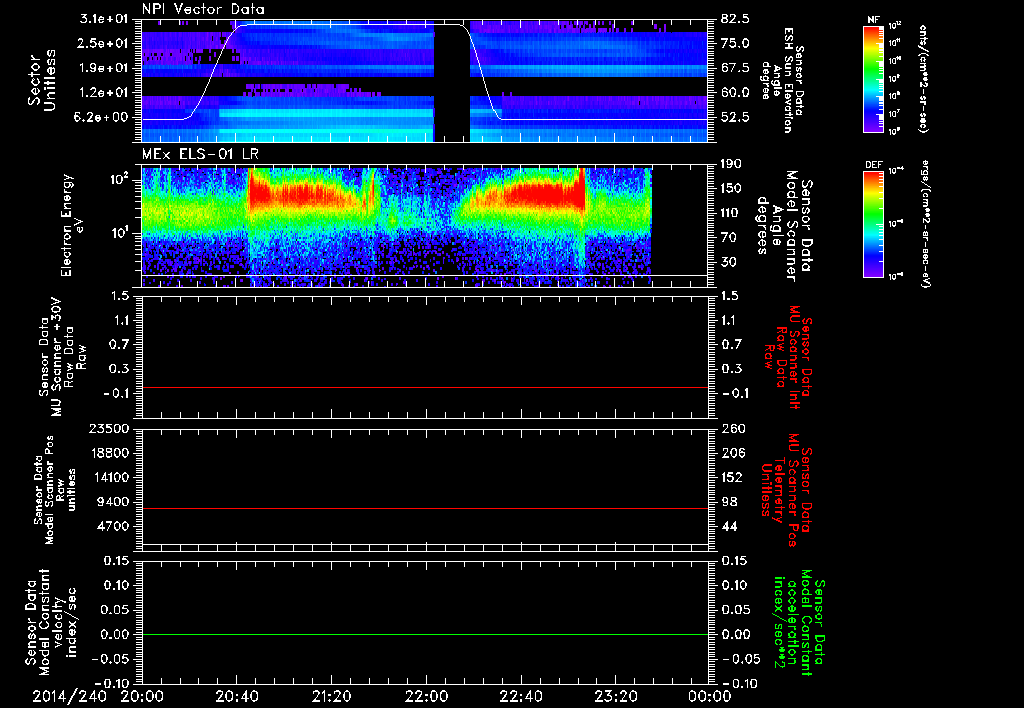The width and height of the screenshot is (1024, 708).
Task: Click the red line in Scanner Pos plot
Action: pos(425,508)
